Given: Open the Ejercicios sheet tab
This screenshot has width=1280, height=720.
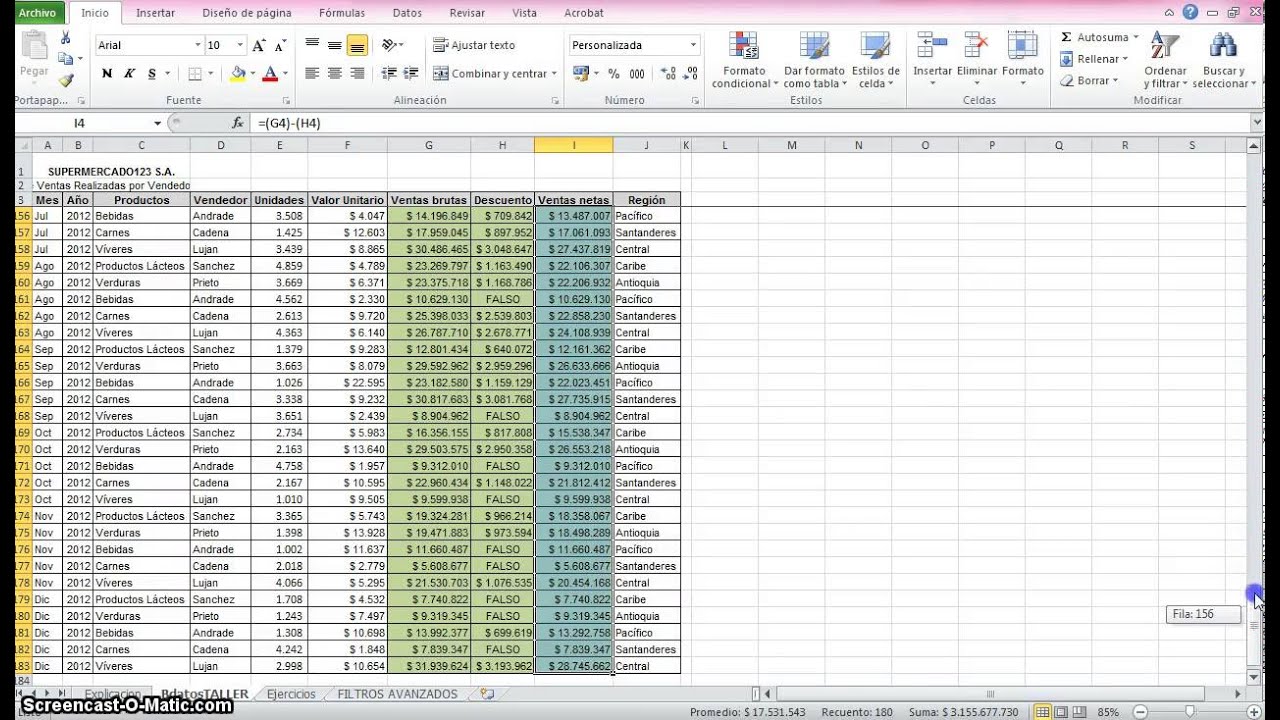Looking at the screenshot, I should click(x=291, y=694).
